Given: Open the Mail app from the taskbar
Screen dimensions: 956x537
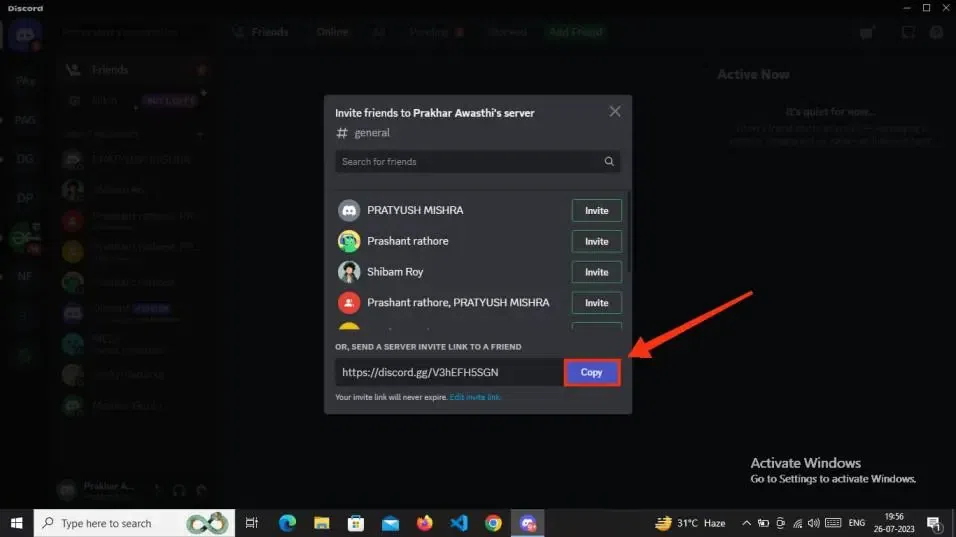Looking at the screenshot, I should click(390, 523).
